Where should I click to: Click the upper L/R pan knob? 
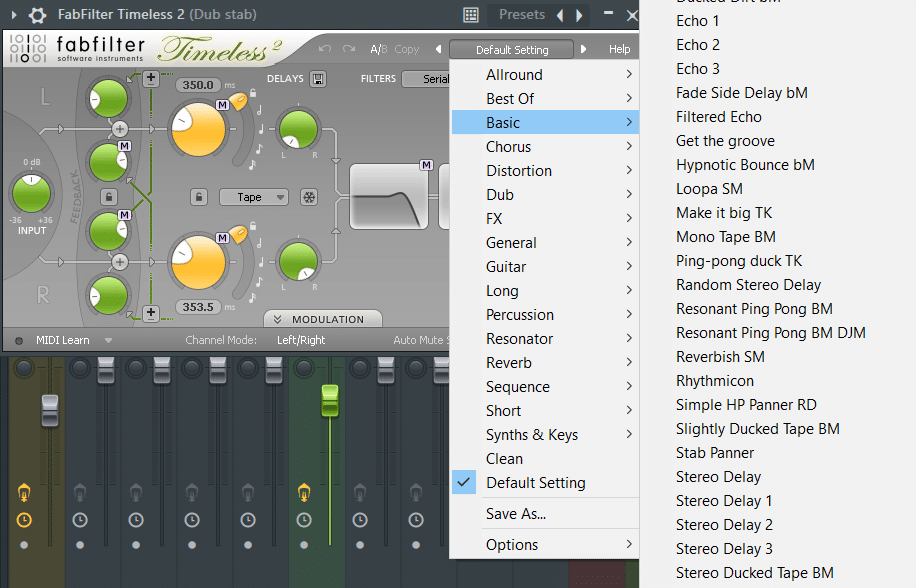(299, 130)
